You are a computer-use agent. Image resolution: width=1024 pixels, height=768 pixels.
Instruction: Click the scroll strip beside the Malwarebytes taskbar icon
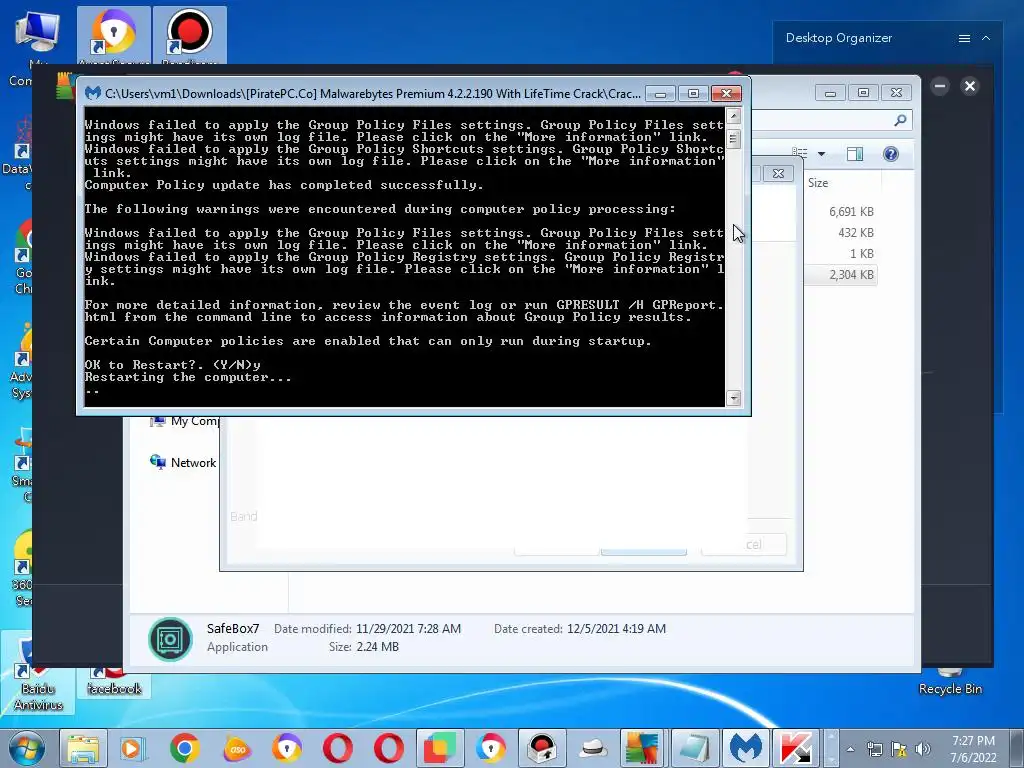coord(831,748)
